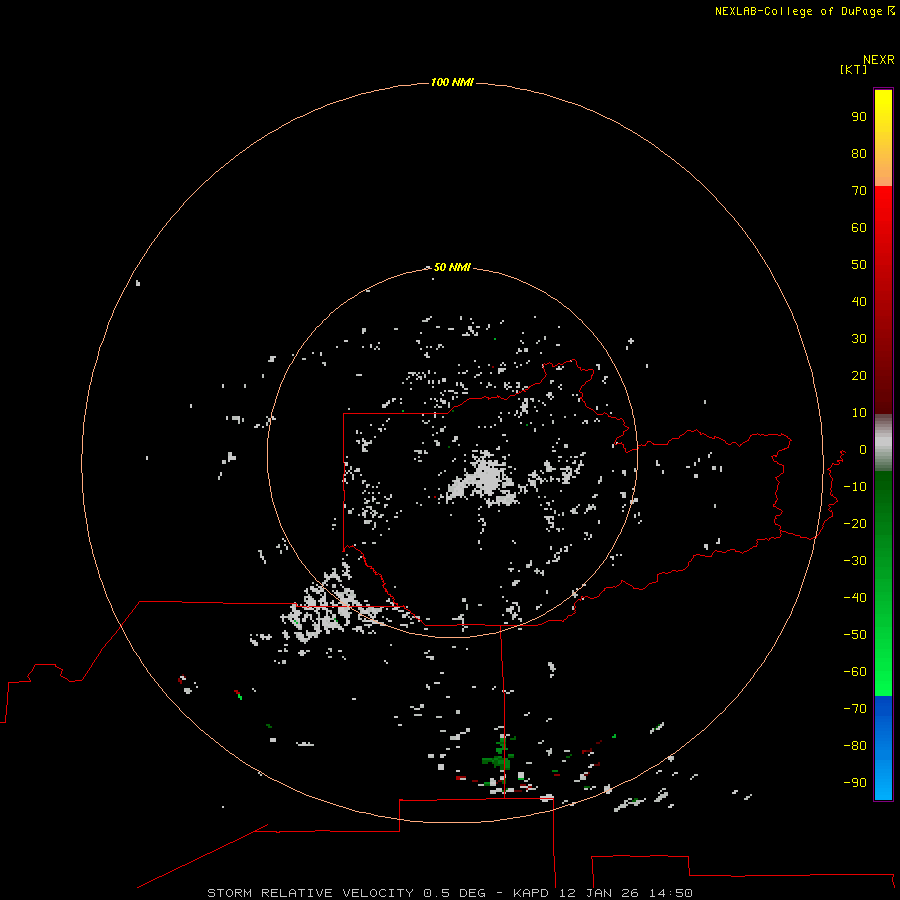Click the -20 scale value
This screenshot has height=900, width=900.
click(x=855, y=523)
